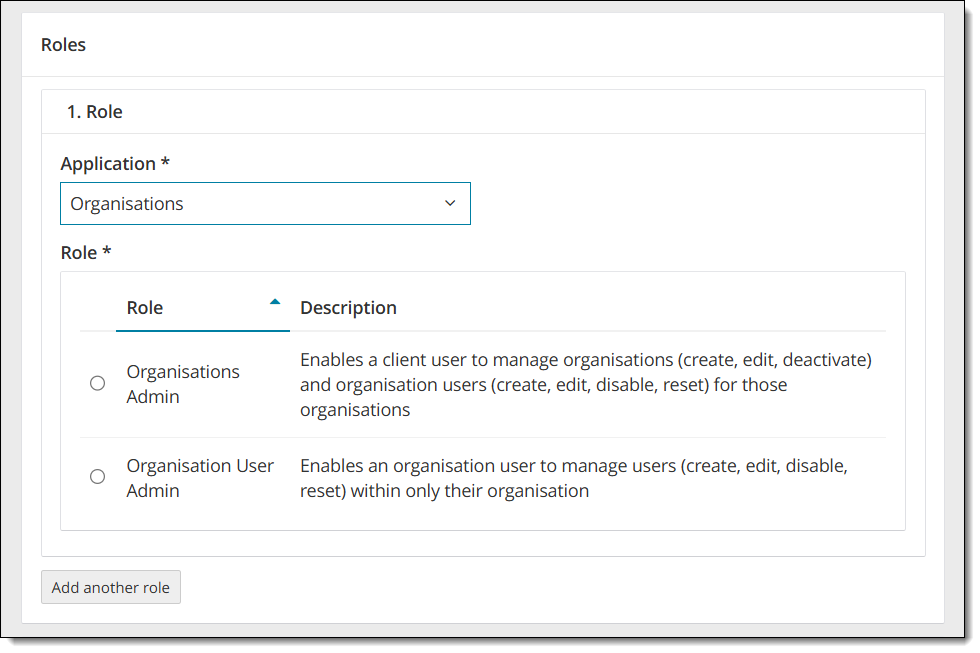This screenshot has height=653, width=980.
Task: Click the Organisations Admin role name
Action: tap(183, 384)
